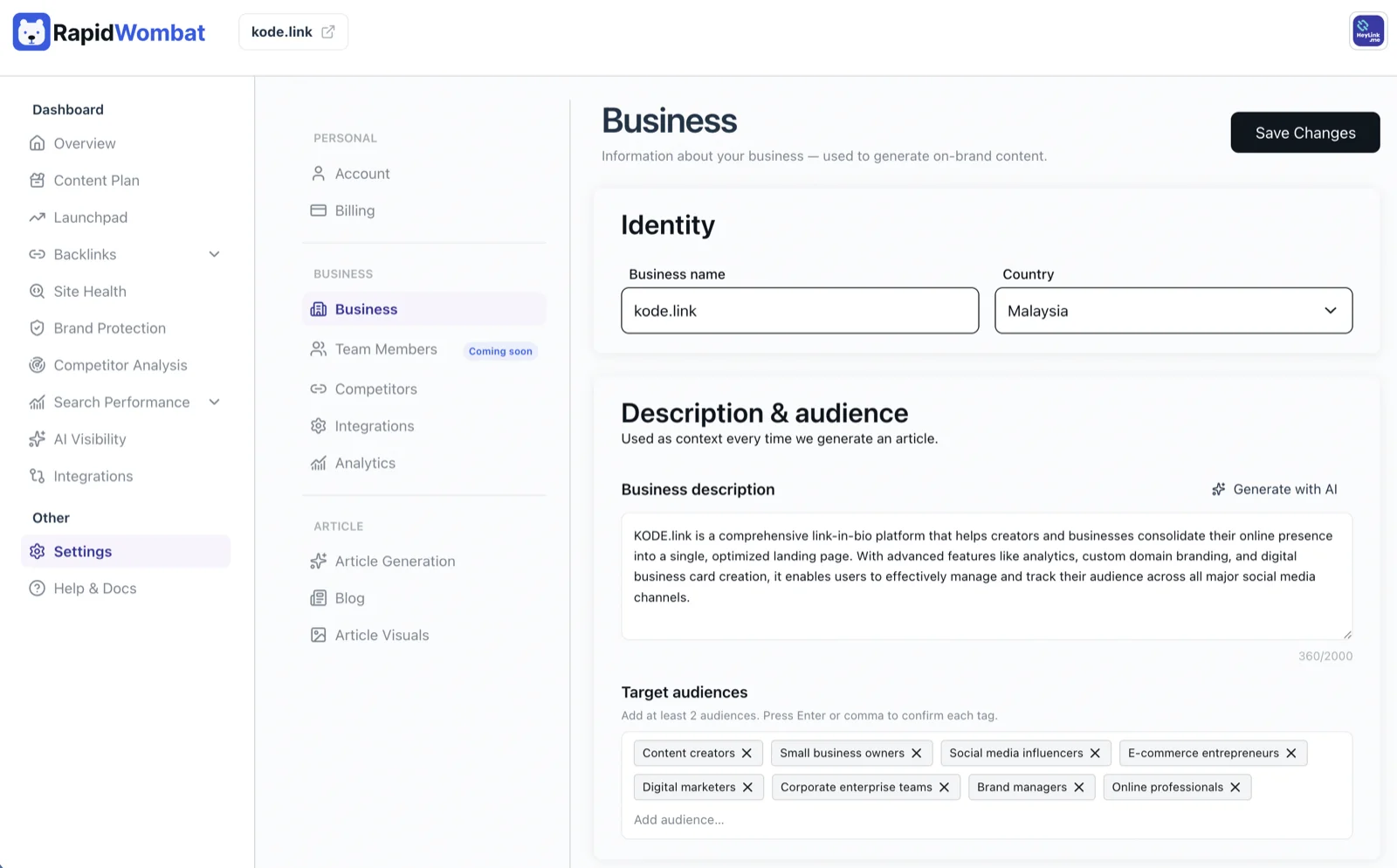Open the Country dropdown showing Malaysia

1173,311
